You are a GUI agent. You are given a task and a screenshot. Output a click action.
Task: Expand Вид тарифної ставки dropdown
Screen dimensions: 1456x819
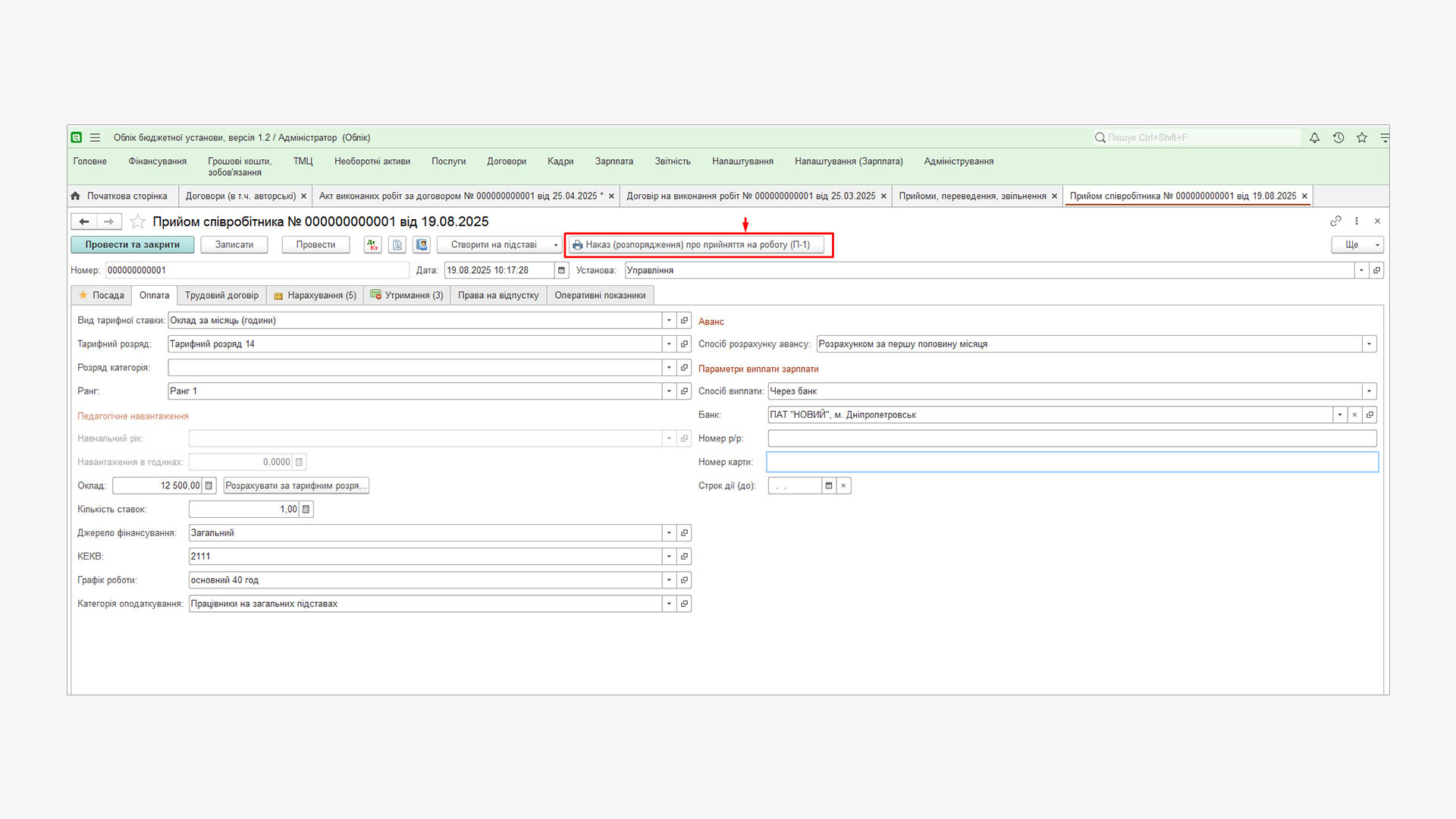[669, 321]
